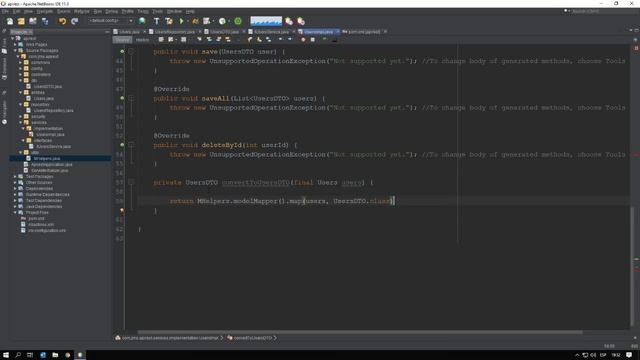Open the Help menu
The image size is (640, 360).
pyautogui.click(x=190, y=11)
